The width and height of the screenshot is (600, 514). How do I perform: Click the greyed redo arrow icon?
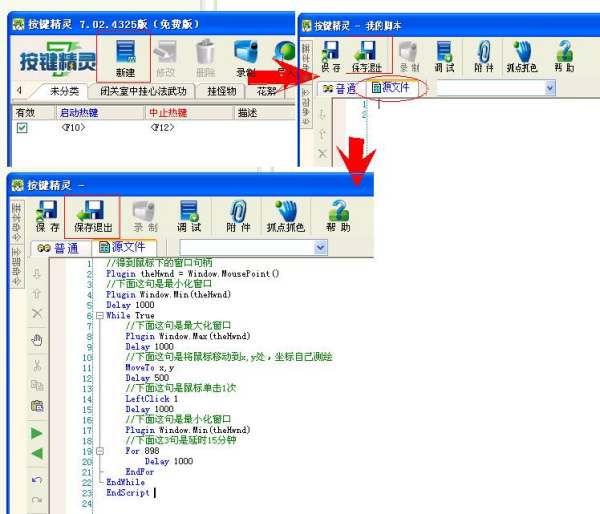37,500
